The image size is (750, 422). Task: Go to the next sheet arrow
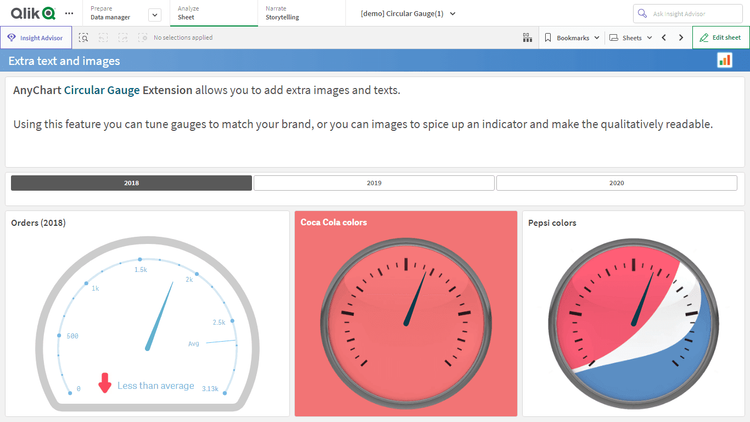tap(681, 37)
